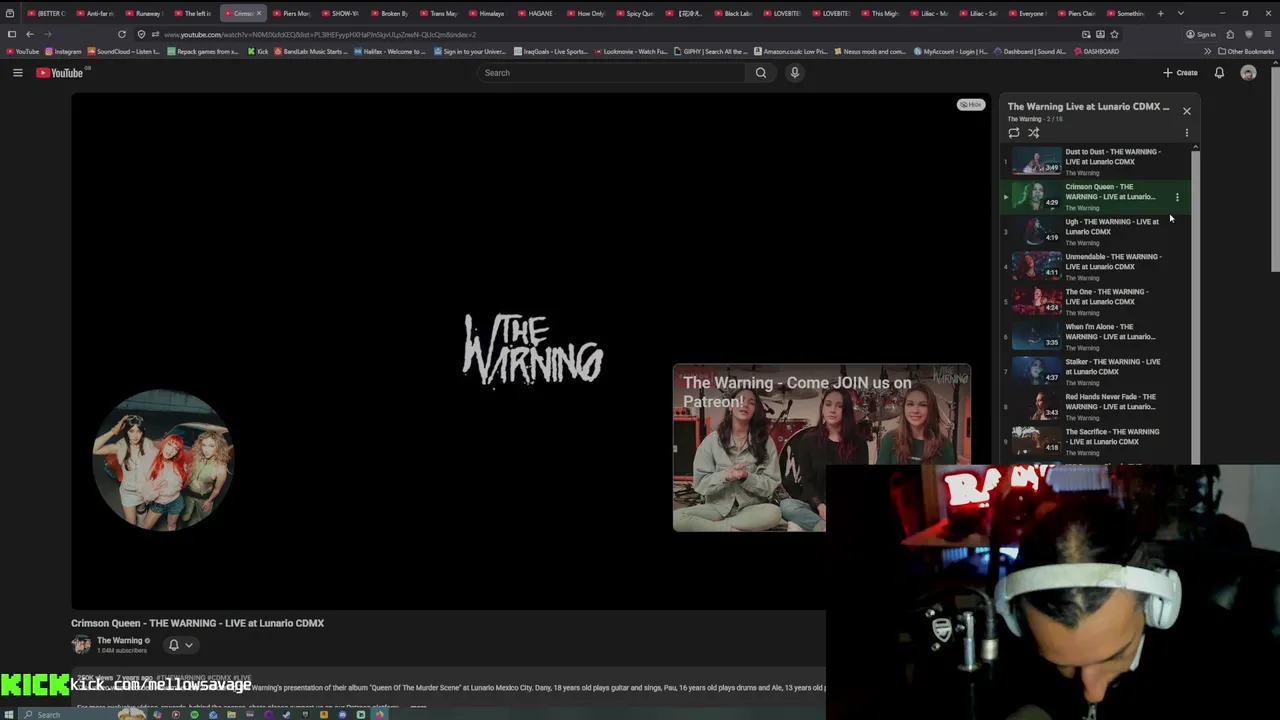The width and height of the screenshot is (1280, 720).
Task: Switch to the Everyone tab
Action: tap(1030, 13)
